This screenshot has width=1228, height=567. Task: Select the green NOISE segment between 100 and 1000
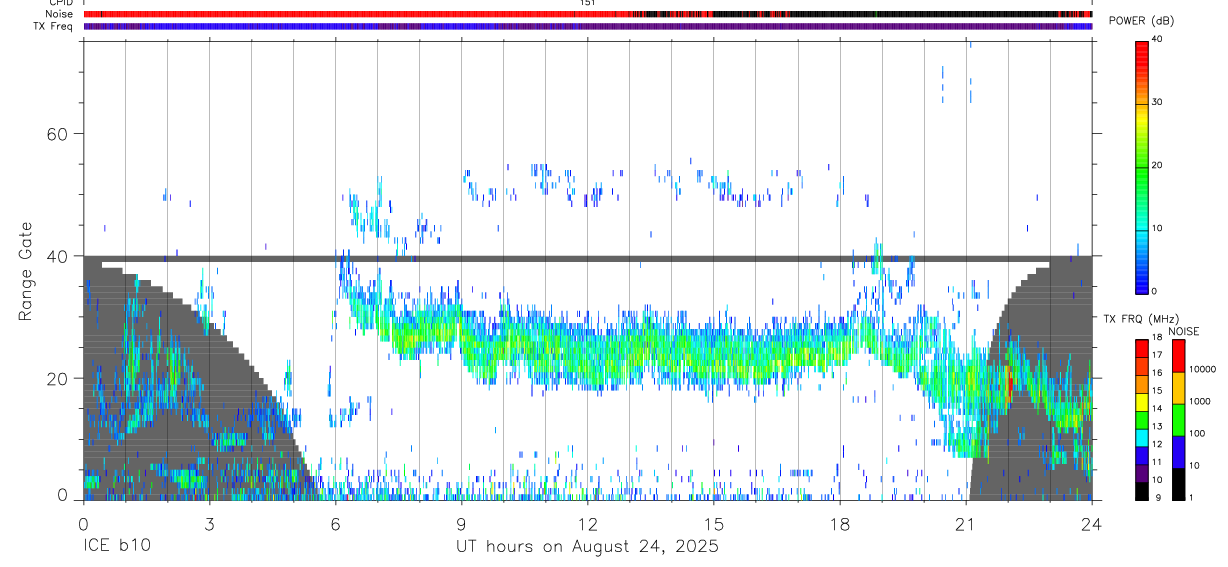click(1178, 419)
